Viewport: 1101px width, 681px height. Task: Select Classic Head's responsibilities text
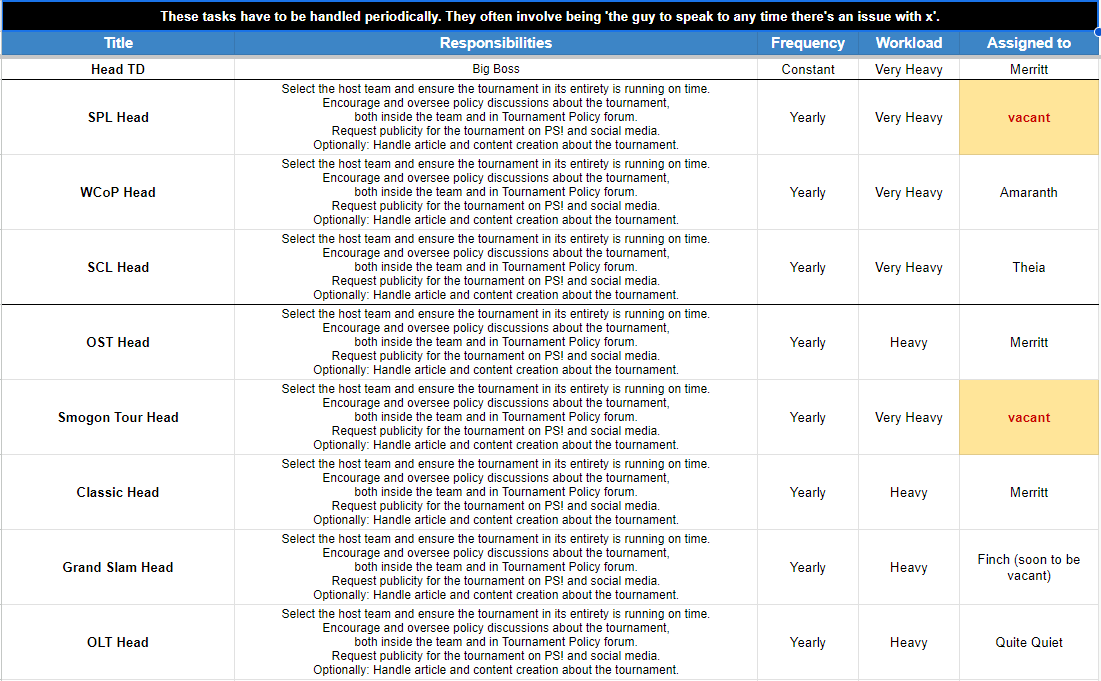(x=496, y=493)
